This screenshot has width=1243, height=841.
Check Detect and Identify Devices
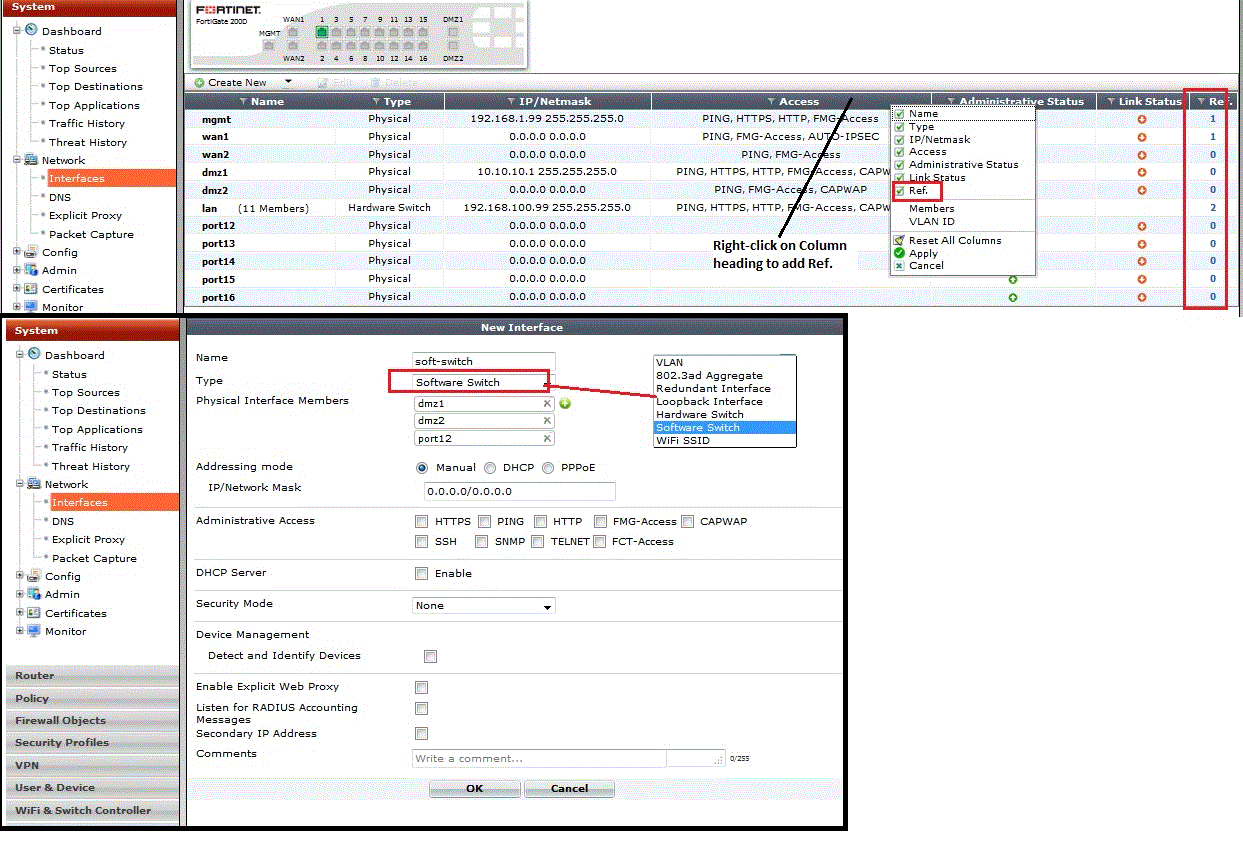pyautogui.click(x=430, y=656)
